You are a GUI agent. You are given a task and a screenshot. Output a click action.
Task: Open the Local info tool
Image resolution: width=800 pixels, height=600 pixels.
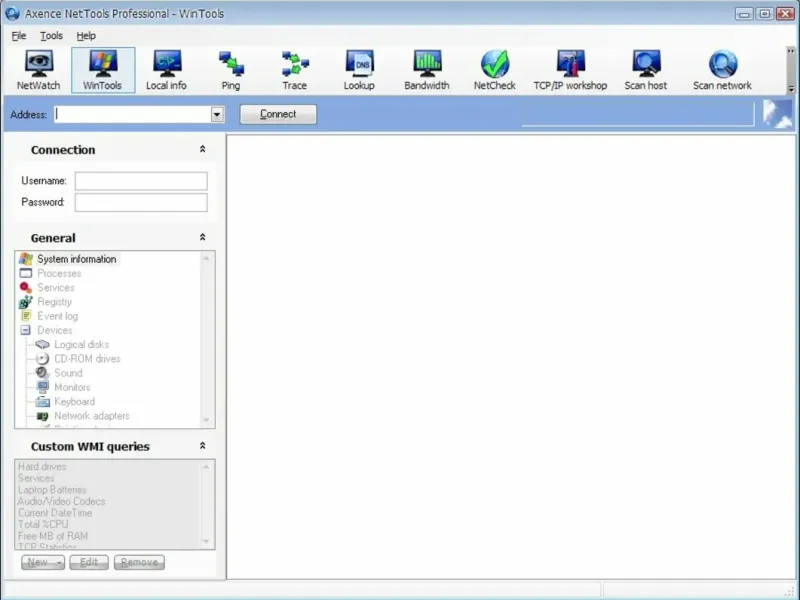click(x=166, y=70)
